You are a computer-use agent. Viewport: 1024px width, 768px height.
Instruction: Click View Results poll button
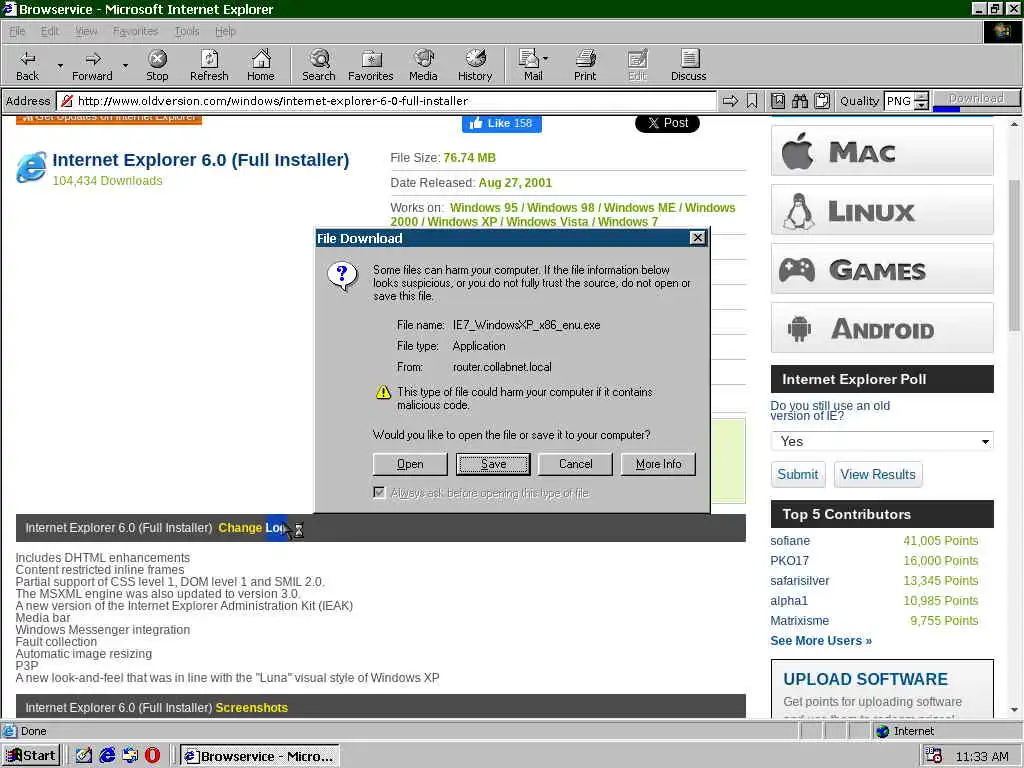click(878, 475)
